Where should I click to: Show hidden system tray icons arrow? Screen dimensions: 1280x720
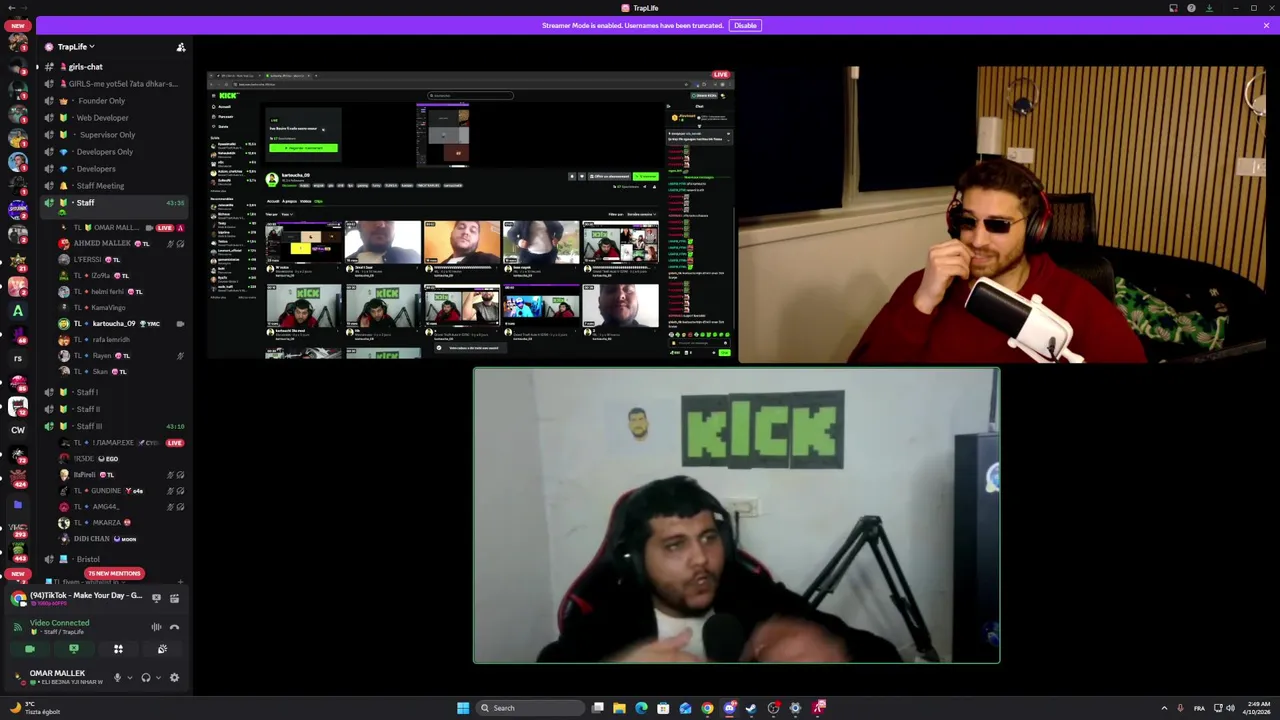1164,708
